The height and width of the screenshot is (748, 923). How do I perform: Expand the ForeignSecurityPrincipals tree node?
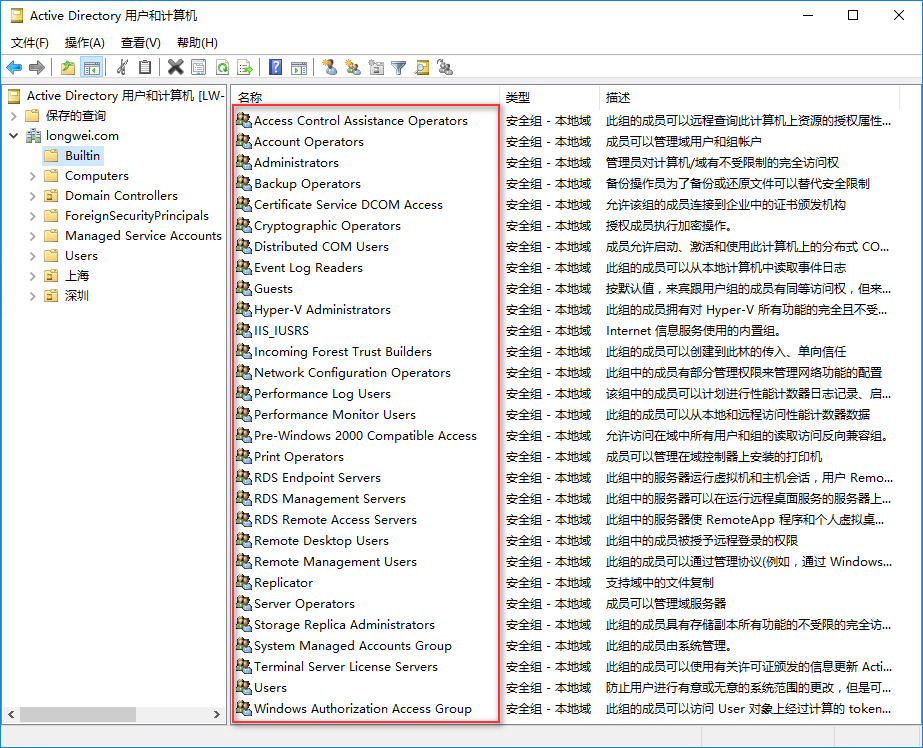tap(32, 216)
